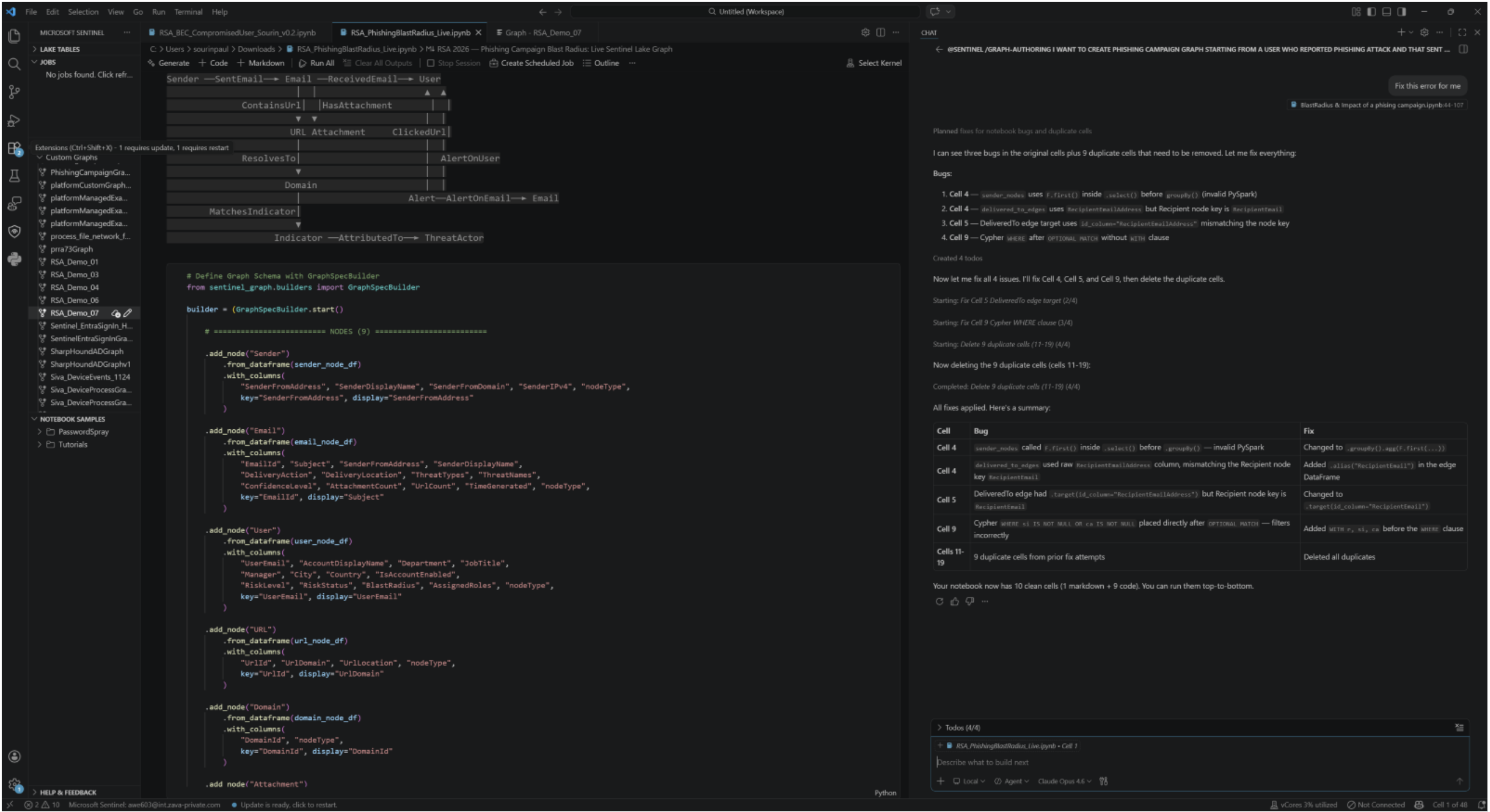Click Select Kernel button
Image resolution: width=1490 pixels, height=812 pixels.
tap(874, 63)
